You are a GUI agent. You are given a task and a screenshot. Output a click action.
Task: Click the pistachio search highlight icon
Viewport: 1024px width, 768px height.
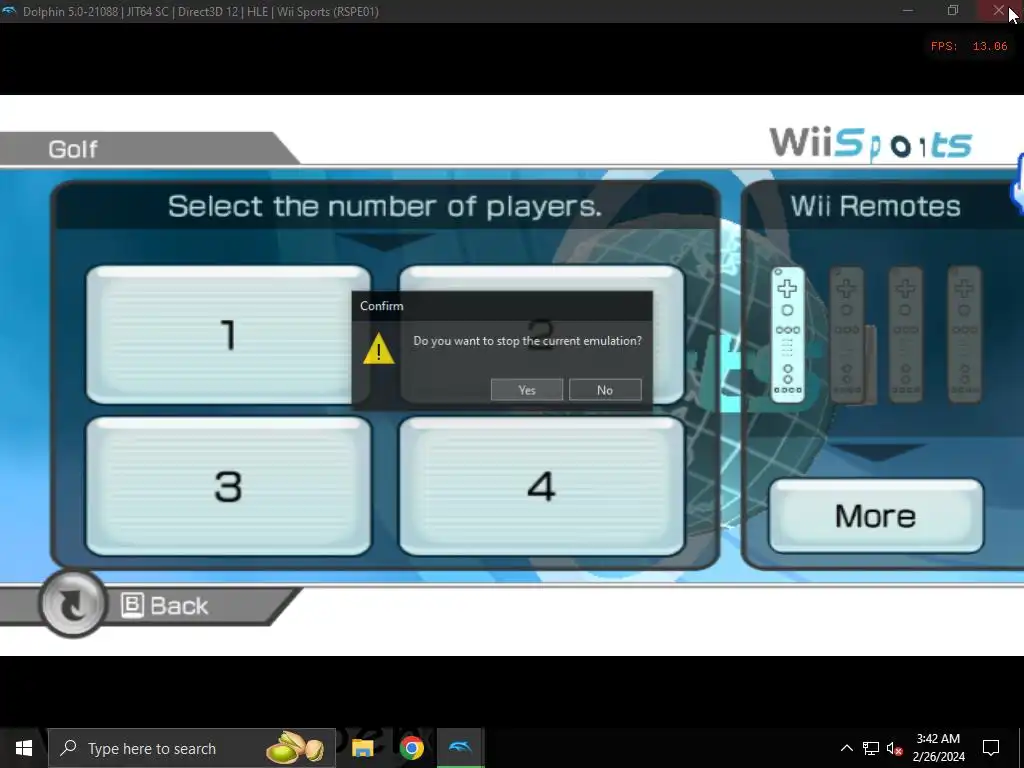click(295, 747)
